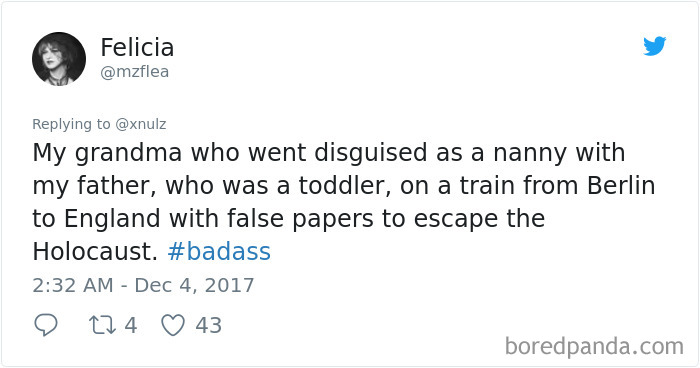The height and width of the screenshot is (368, 700).
Task: Click the Dec 4, 2017 date
Action: [194, 285]
